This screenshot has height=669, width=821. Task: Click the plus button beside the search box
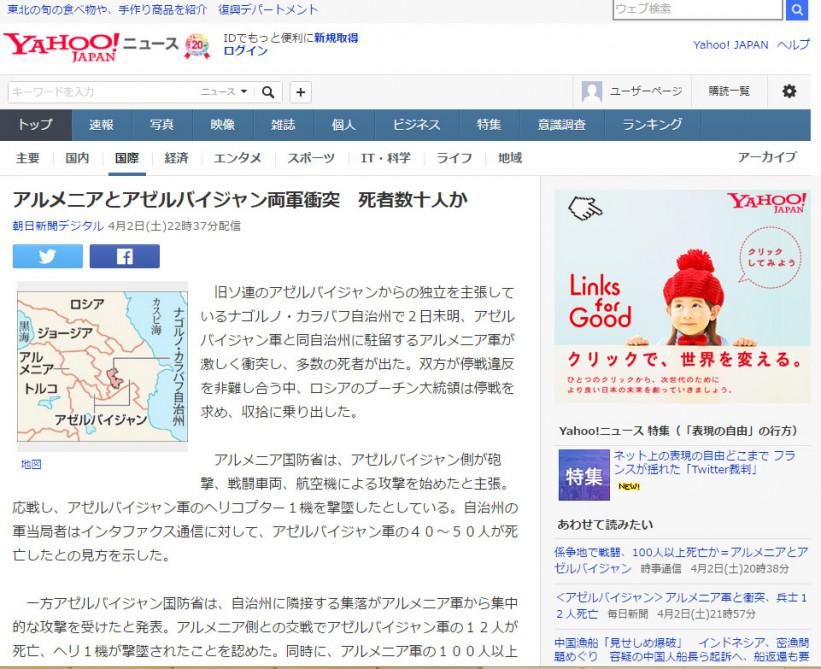pyautogui.click(x=301, y=92)
